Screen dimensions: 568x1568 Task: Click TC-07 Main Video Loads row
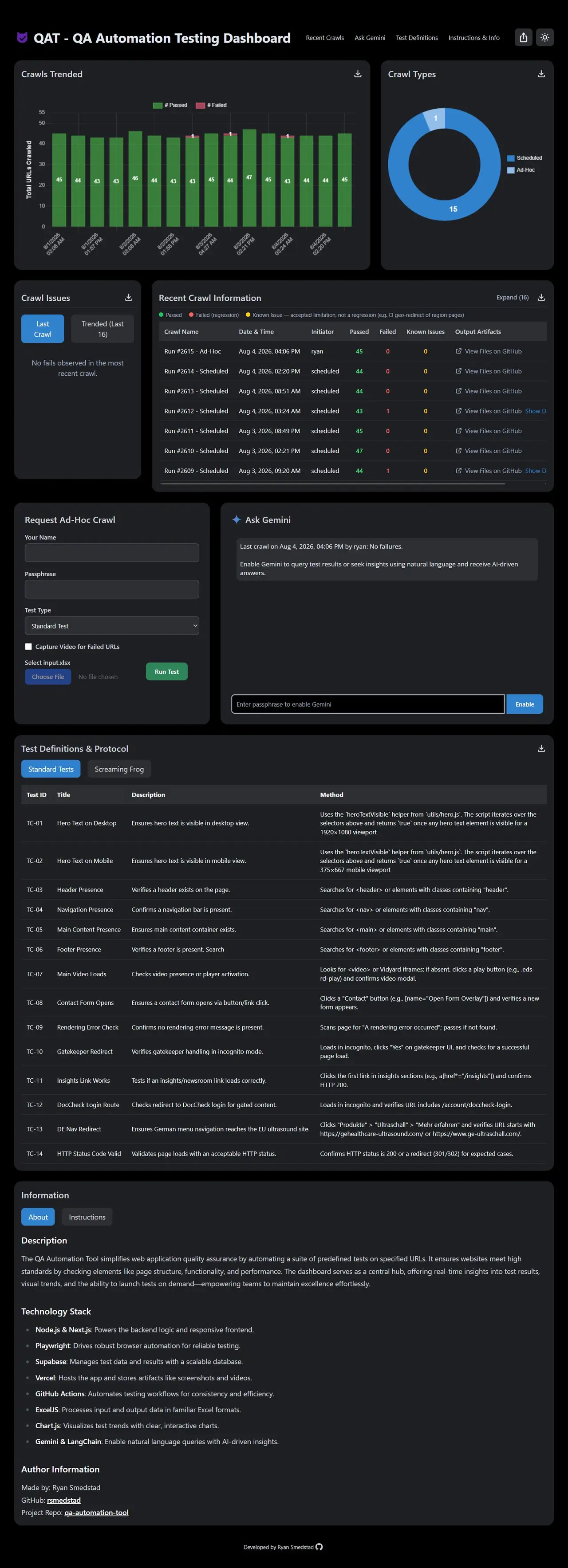pyautogui.click(x=284, y=974)
